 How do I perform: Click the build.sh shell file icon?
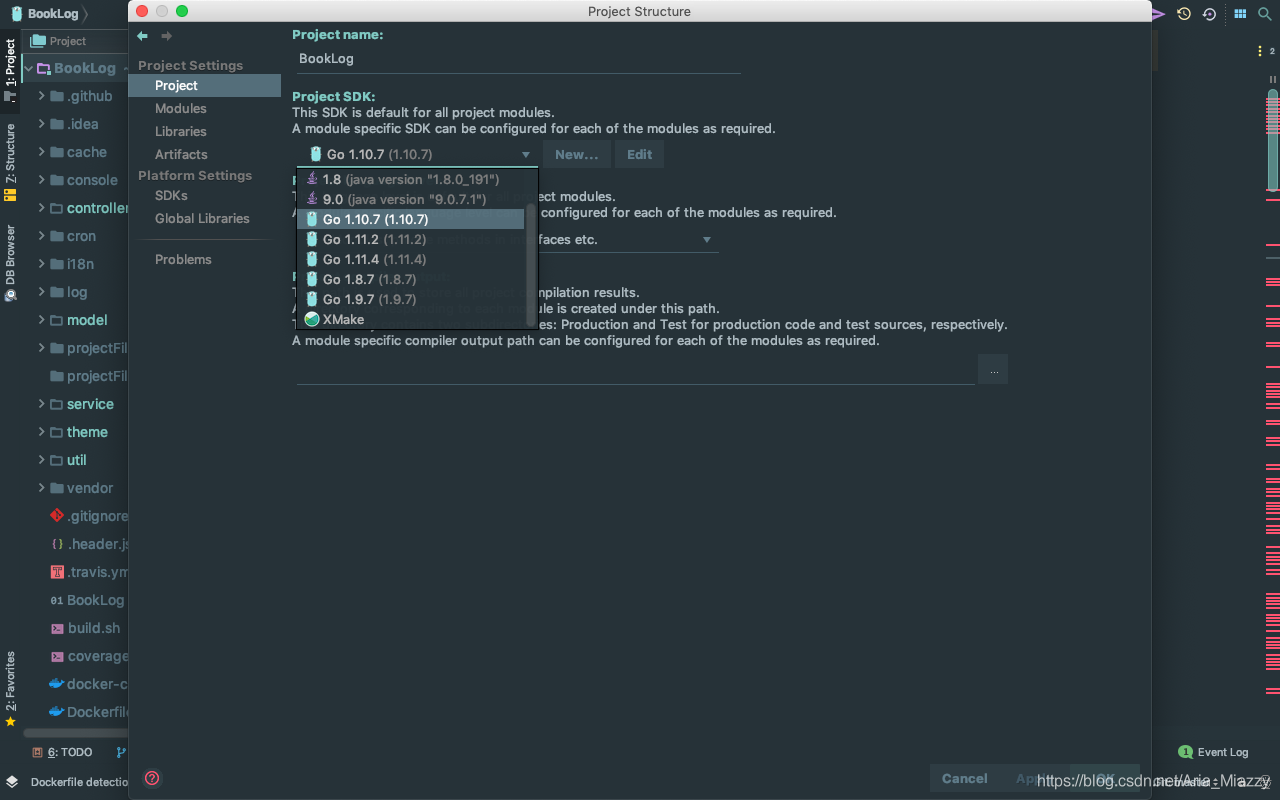pos(57,628)
